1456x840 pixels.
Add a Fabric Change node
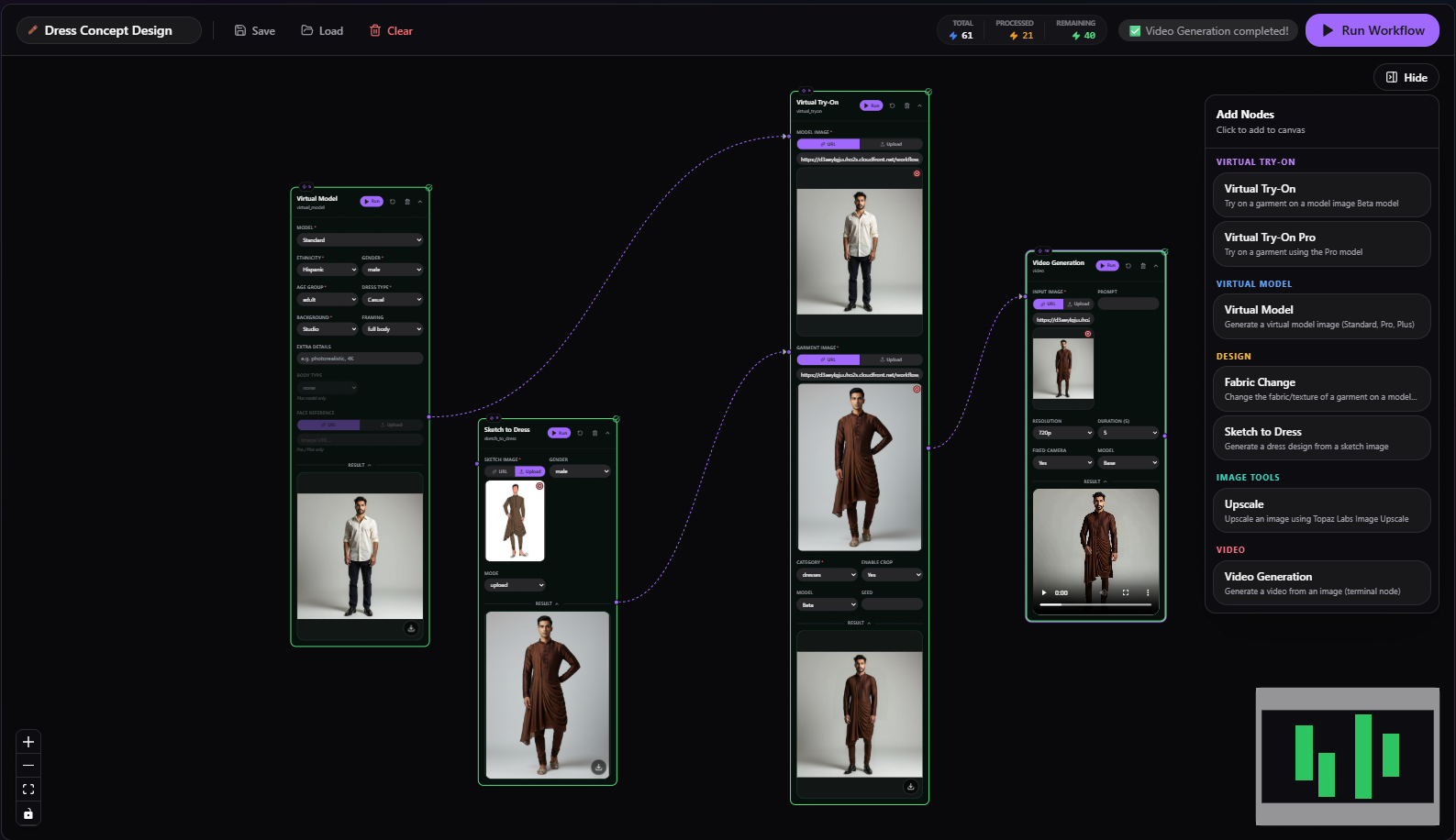pos(1317,389)
